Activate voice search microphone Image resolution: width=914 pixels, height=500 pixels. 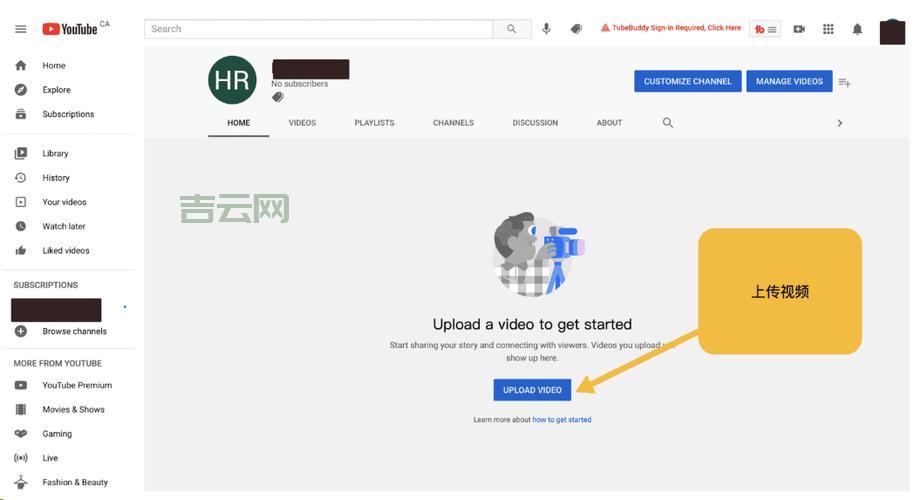(x=546, y=29)
